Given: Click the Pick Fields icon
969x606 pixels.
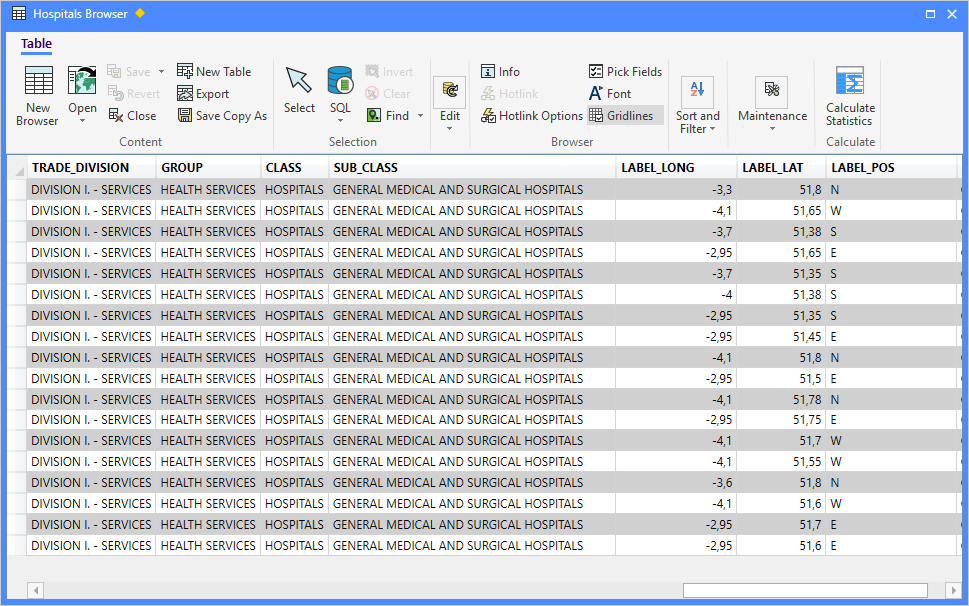Looking at the screenshot, I should click(596, 71).
